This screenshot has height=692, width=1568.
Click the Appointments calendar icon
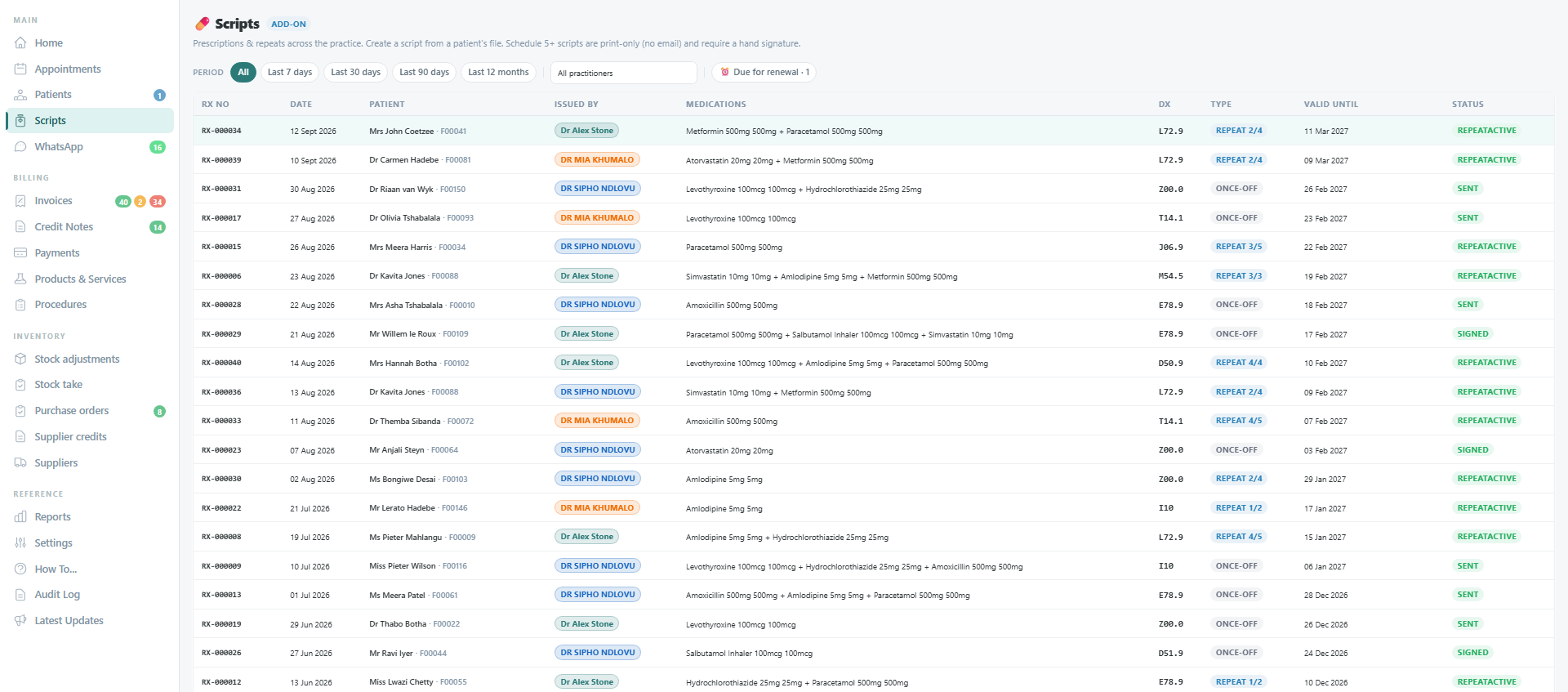(20, 69)
